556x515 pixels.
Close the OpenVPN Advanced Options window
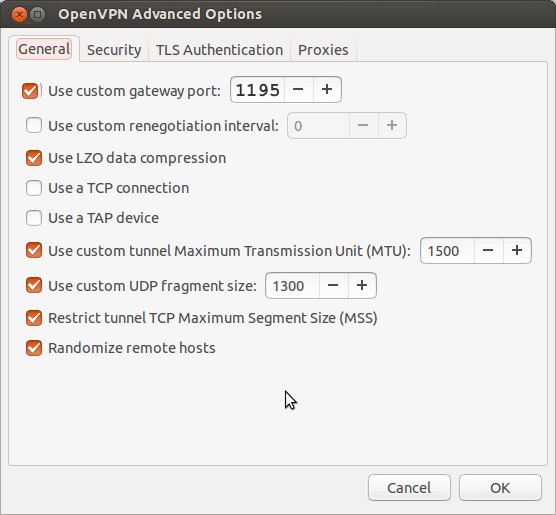click(19, 15)
